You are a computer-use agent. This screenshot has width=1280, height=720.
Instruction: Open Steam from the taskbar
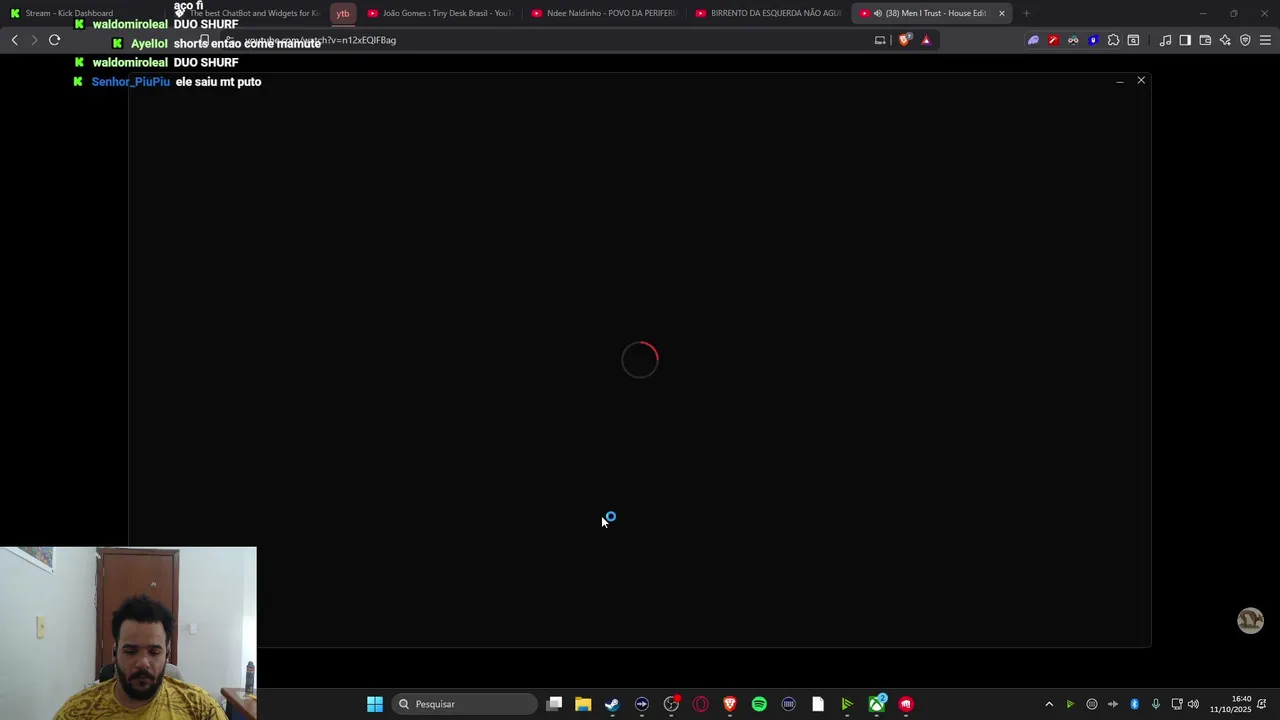612,704
